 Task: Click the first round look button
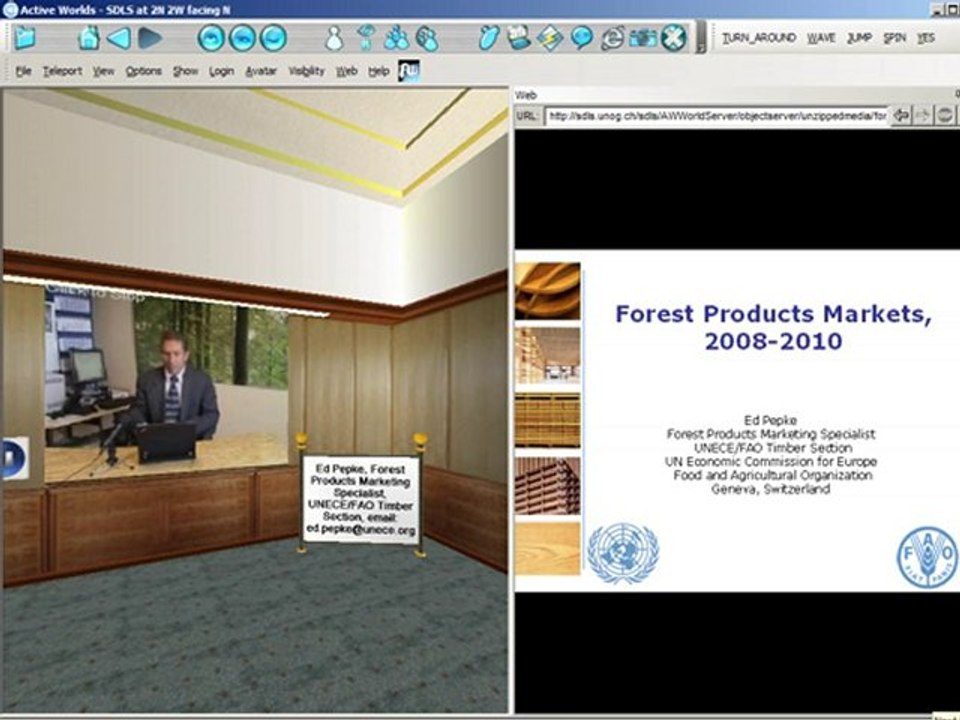(211, 38)
